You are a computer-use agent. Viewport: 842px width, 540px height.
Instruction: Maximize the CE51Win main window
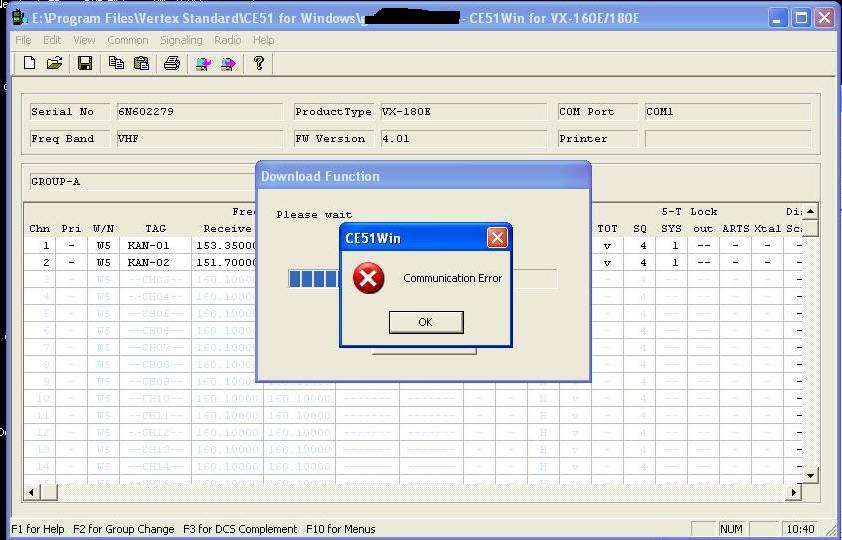(801, 18)
